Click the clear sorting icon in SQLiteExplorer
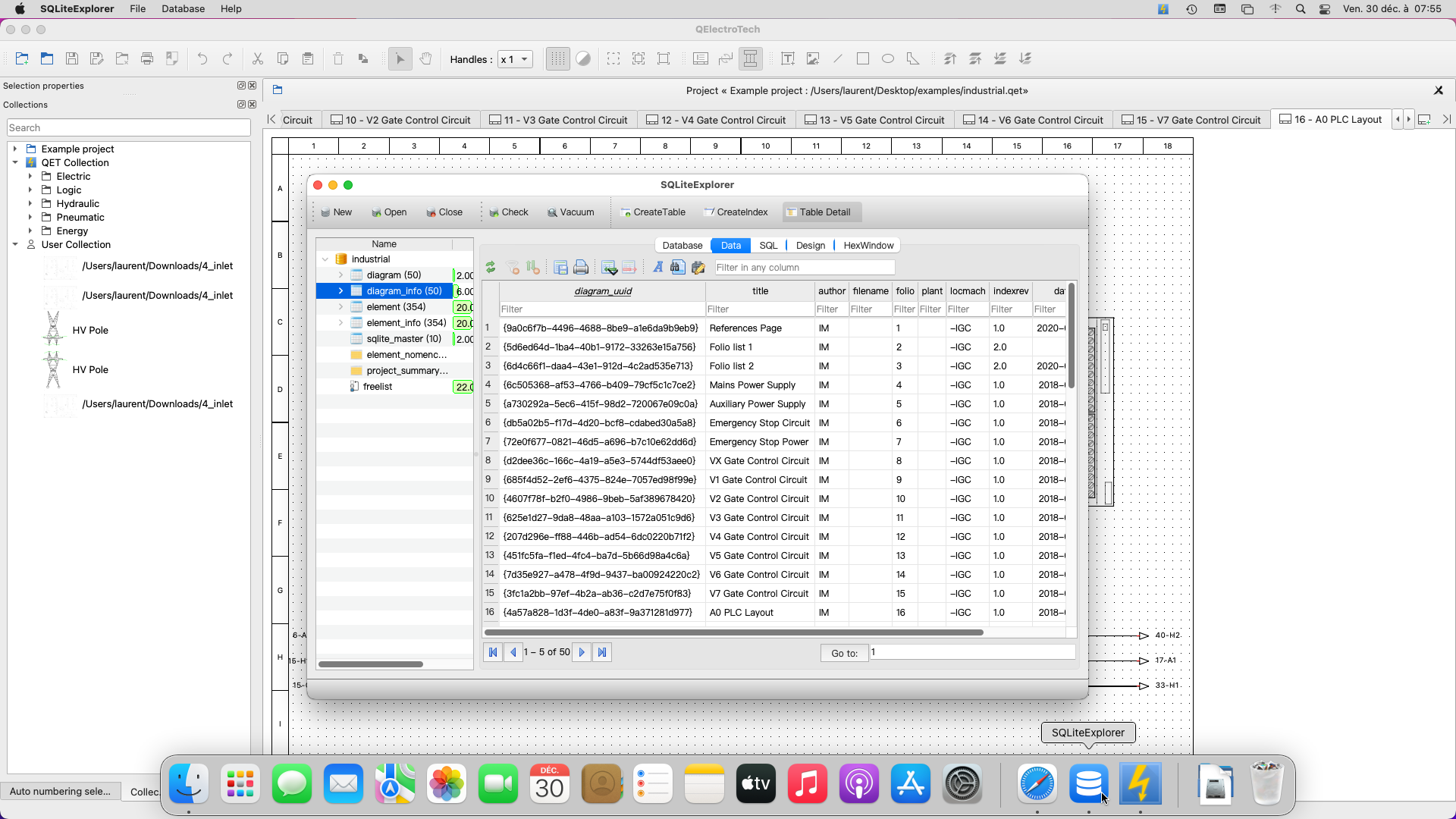Screen dimensions: 1456x819 point(533,268)
